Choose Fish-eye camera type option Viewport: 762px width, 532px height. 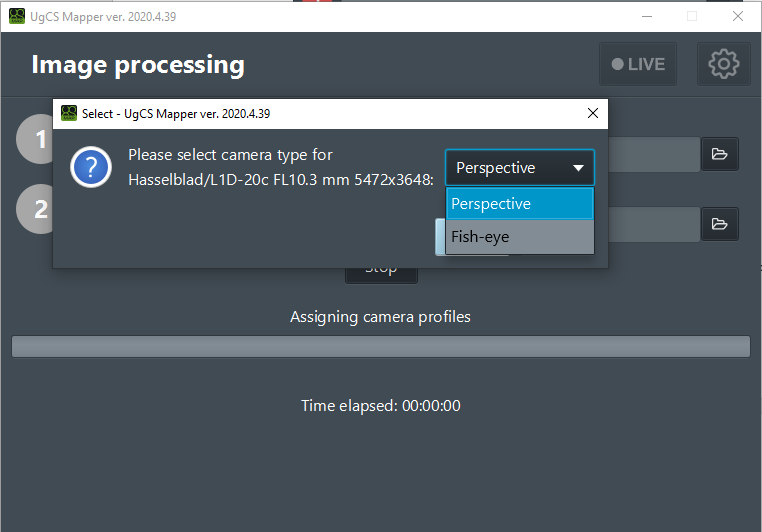point(520,237)
